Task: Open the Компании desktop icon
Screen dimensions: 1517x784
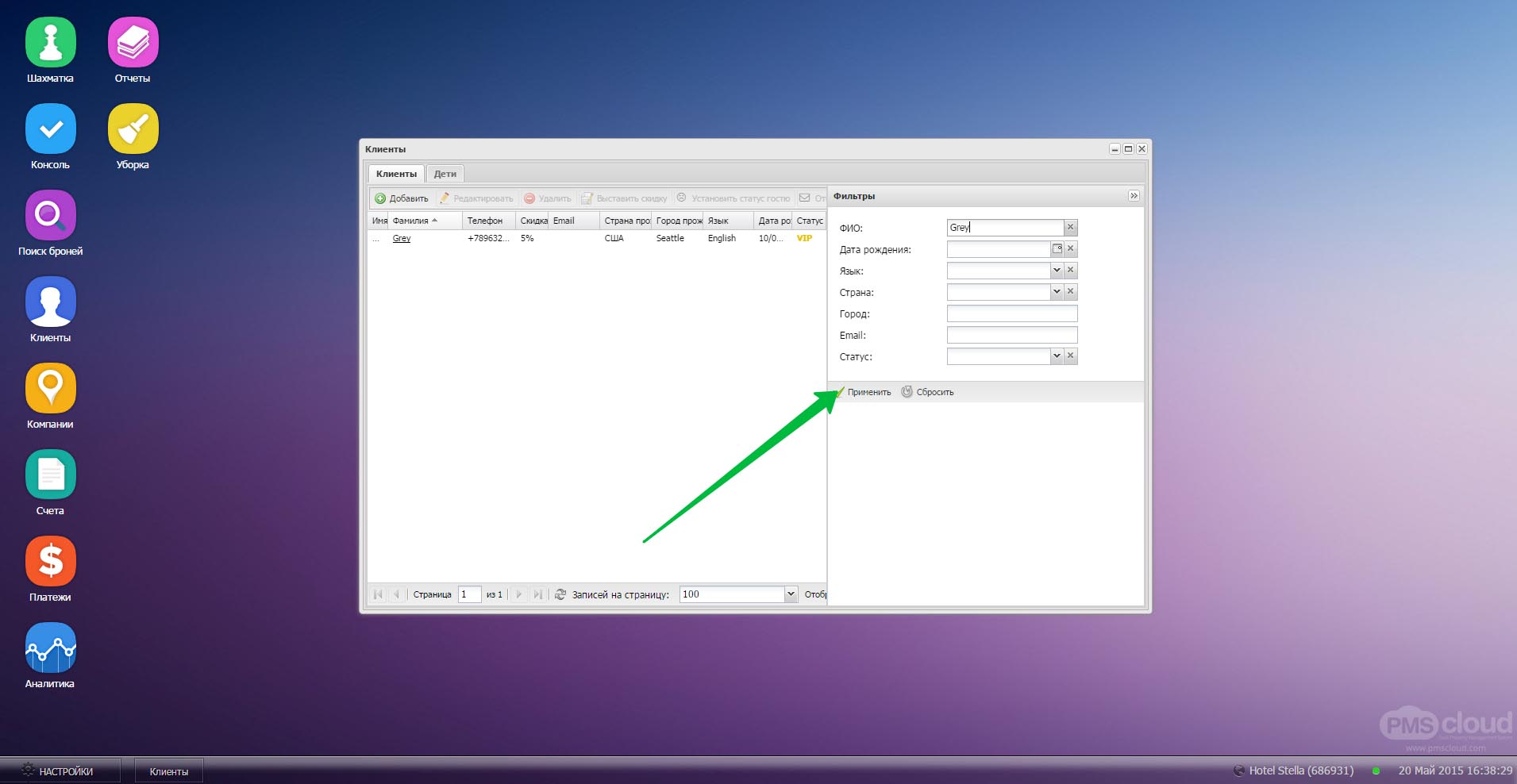Action: 51,388
